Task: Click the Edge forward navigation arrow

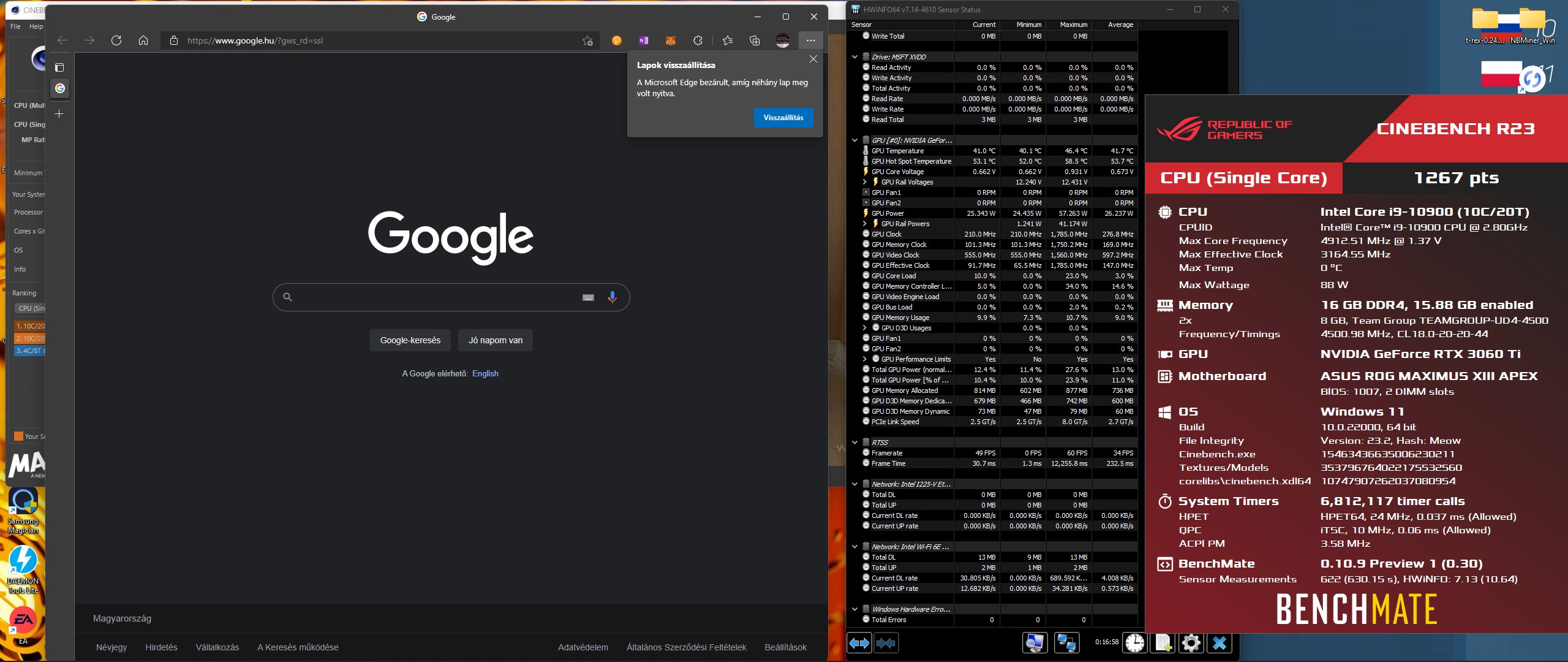Action: (89, 40)
